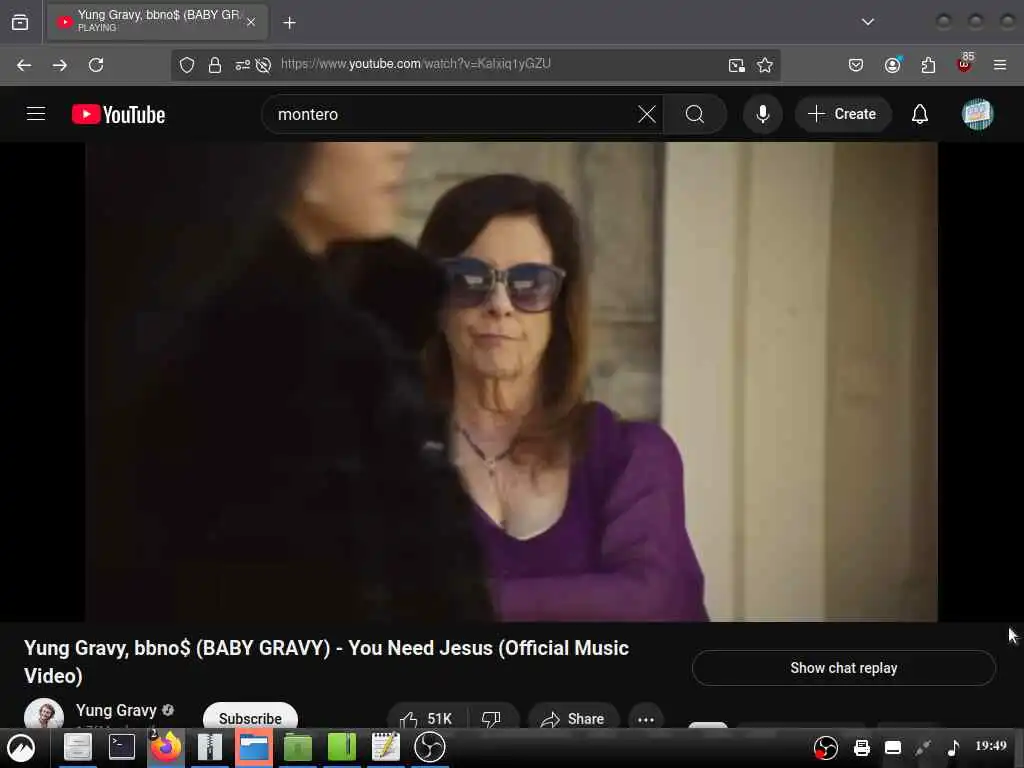1024x768 pixels.
Task: Open Firefox account icon
Action: 892,65
